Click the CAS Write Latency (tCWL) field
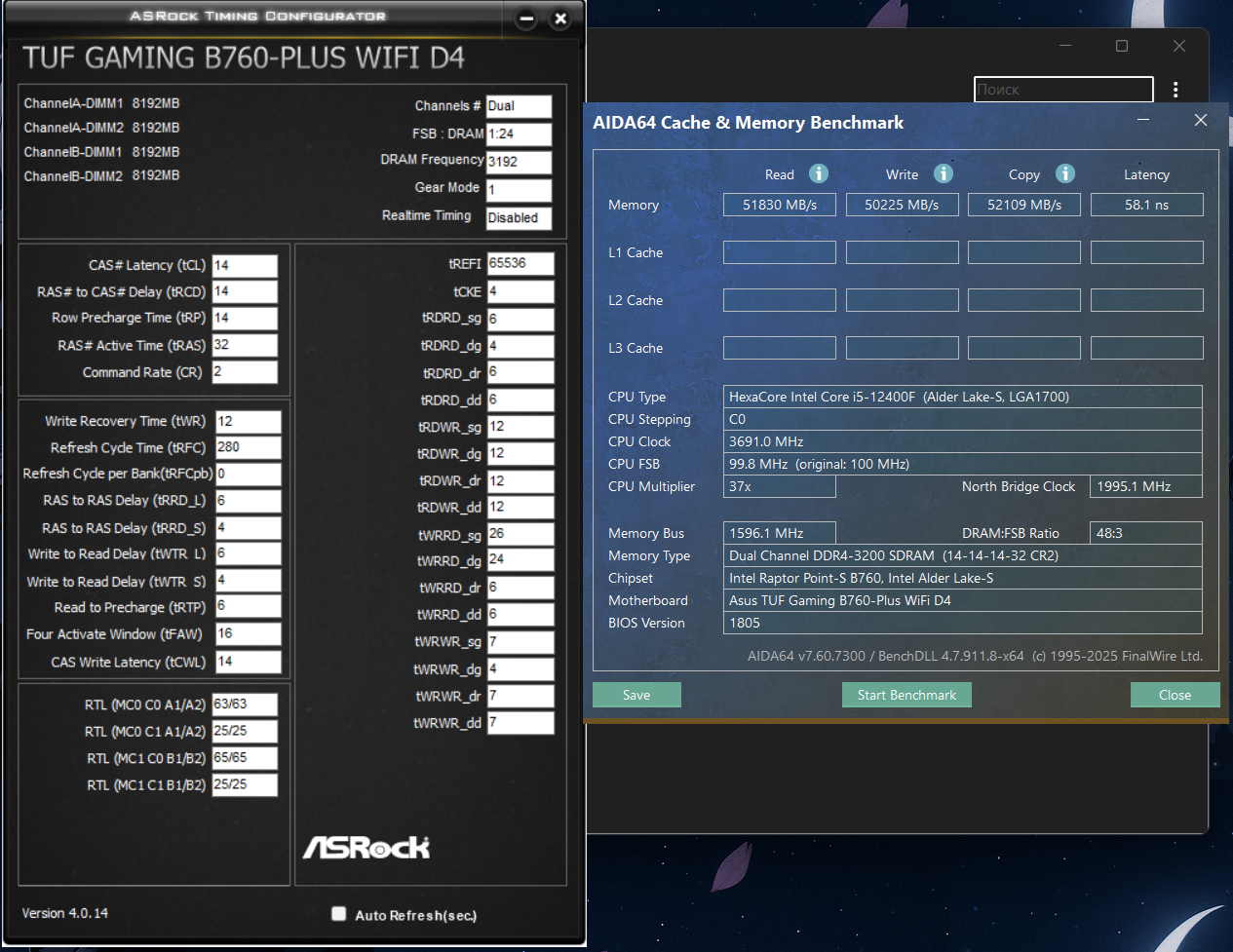This screenshot has width=1233, height=952. point(249,662)
